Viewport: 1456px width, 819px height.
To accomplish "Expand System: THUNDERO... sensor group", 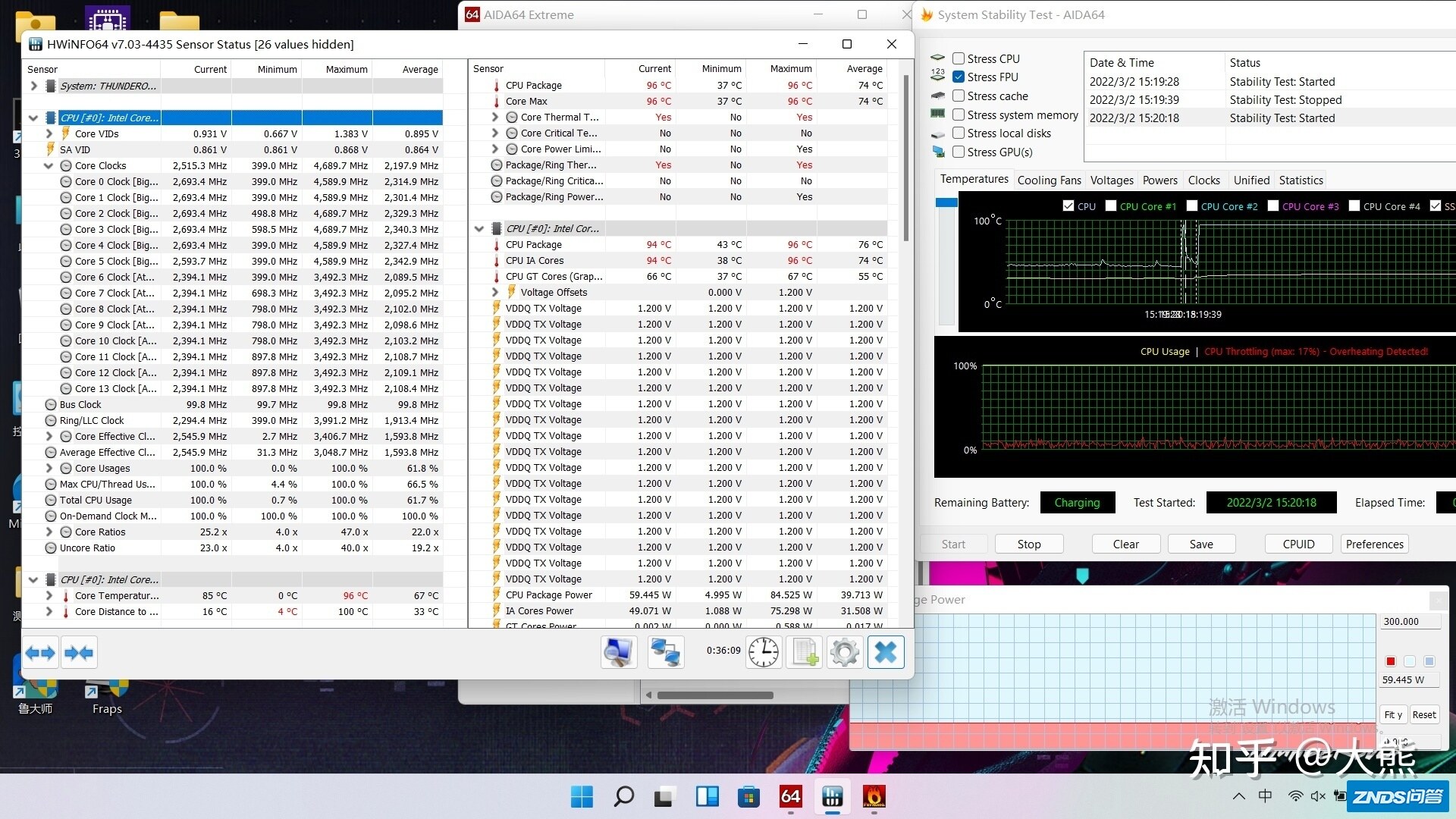I will tap(33, 86).
